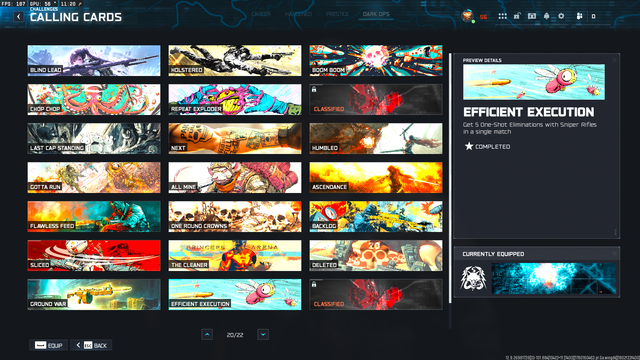Viewport: 640px width, 360px height.
Task: Click the Completed star icon
Action: click(469, 146)
